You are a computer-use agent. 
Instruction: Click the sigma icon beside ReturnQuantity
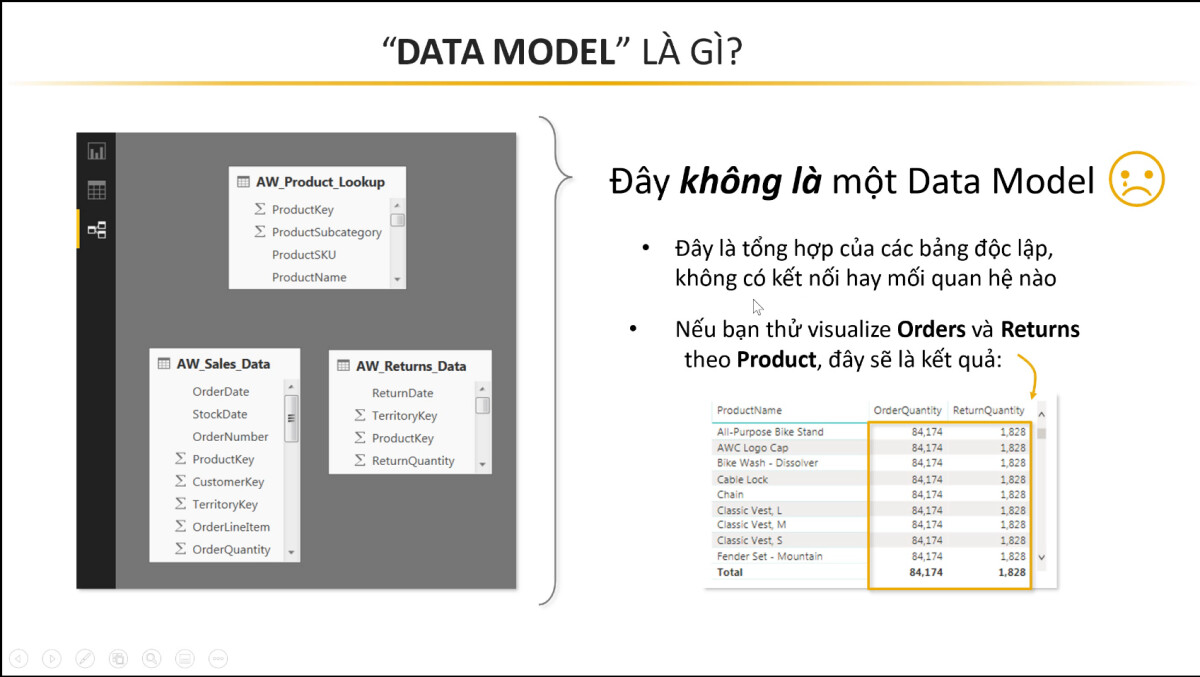(x=358, y=460)
